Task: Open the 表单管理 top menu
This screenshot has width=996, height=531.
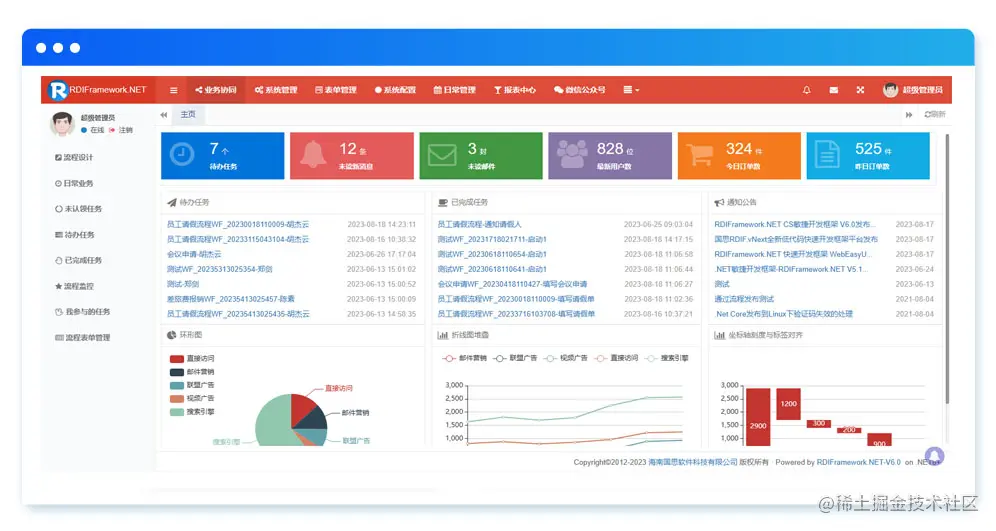Action: pos(336,90)
